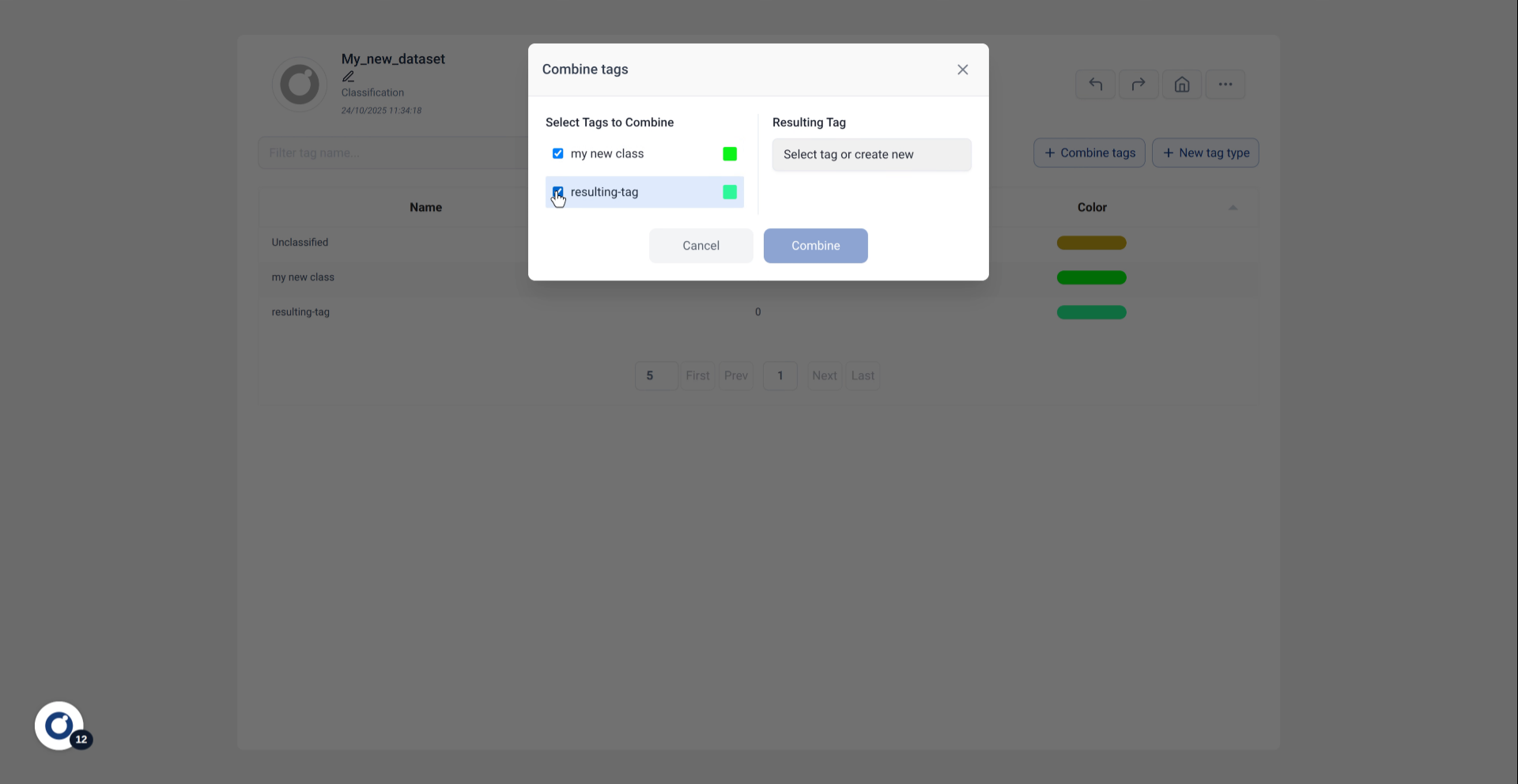
Task: Click the pencil edit icon under My_new_dataset
Action: [x=348, y=76]
